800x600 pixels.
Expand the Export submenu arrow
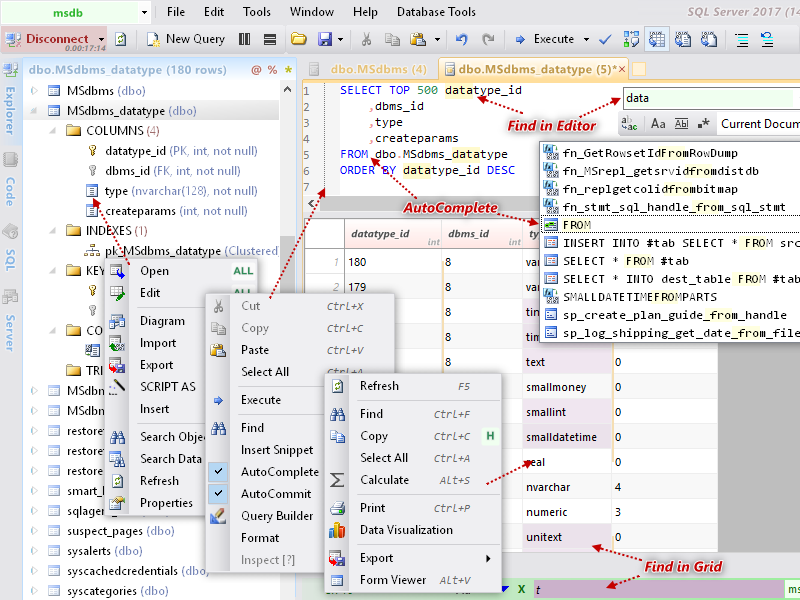(x=488, y=558)
